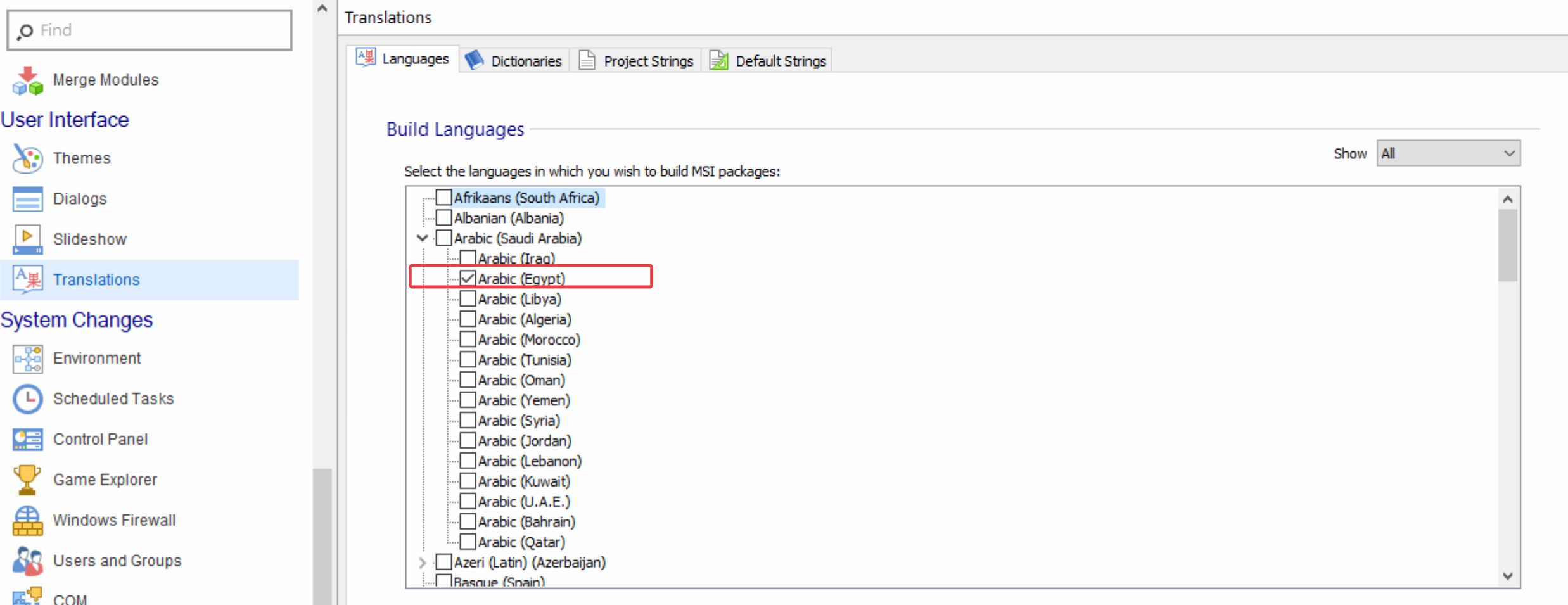Open the Control Panel page
Screen dimensions: 1568x605
[x=100, y=440]
